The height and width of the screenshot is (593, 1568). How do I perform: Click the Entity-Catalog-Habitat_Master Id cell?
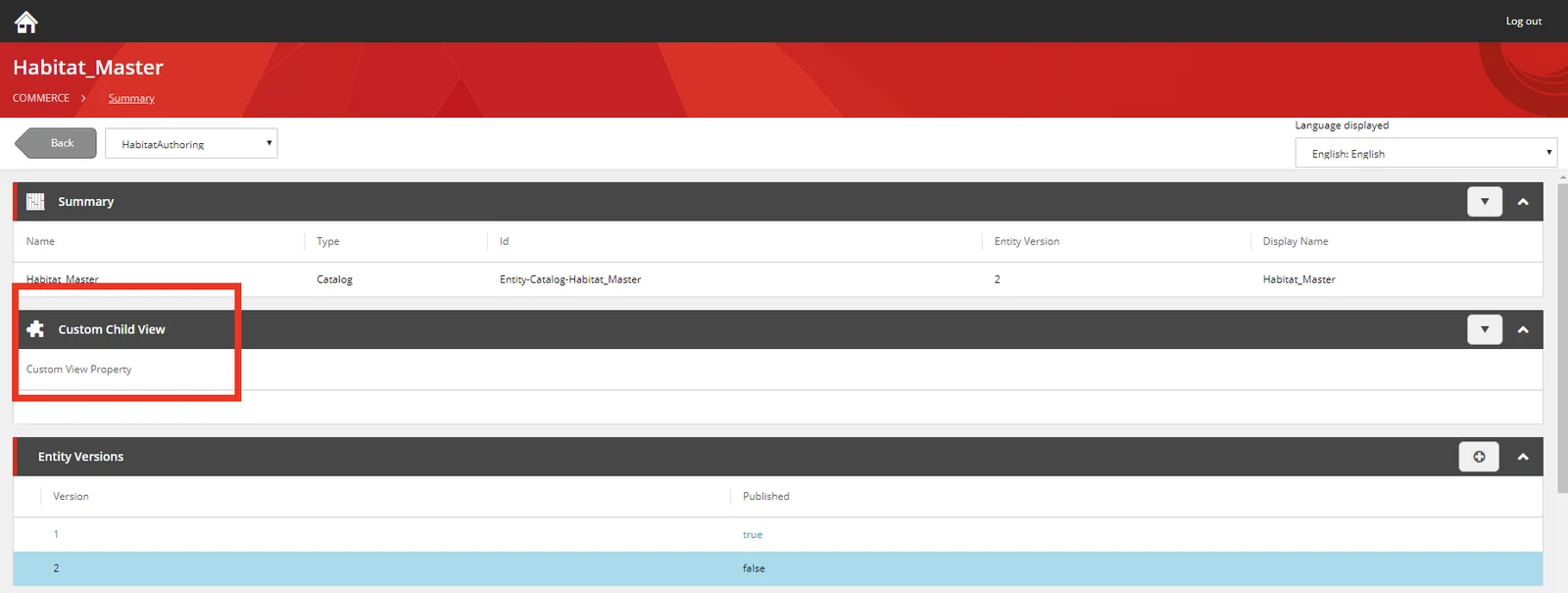pyautogui.click(x=570, y=279)
